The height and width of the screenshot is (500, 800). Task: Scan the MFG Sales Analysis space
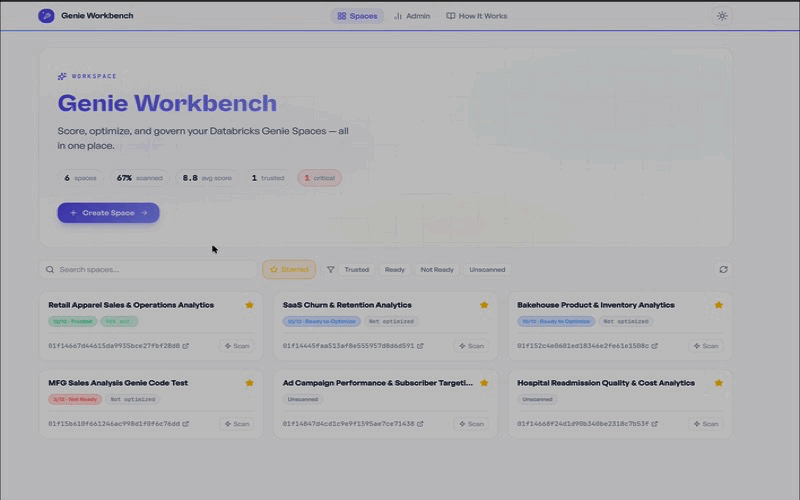[237, 424]
